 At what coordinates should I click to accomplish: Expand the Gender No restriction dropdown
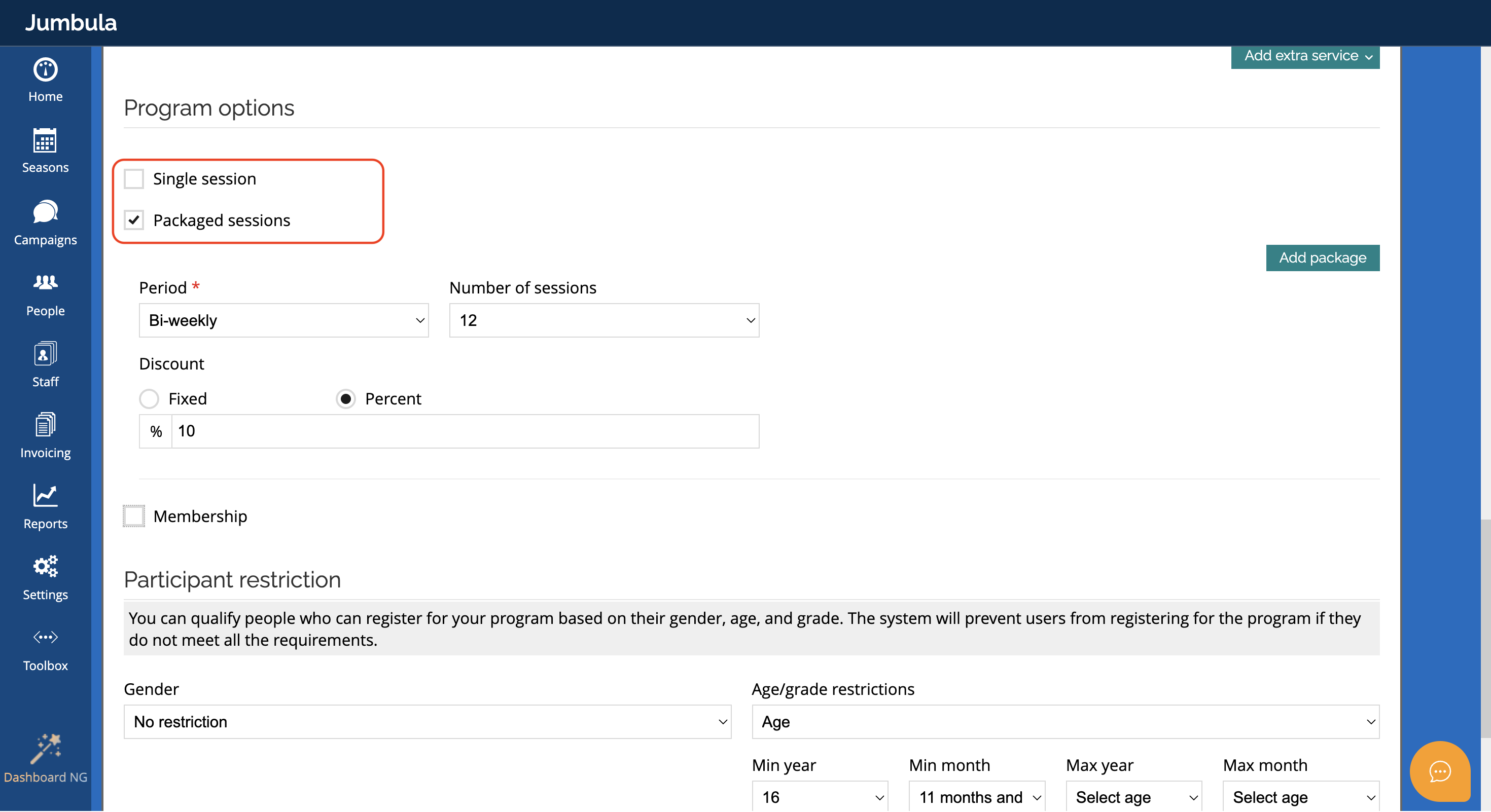coord(427,722)
